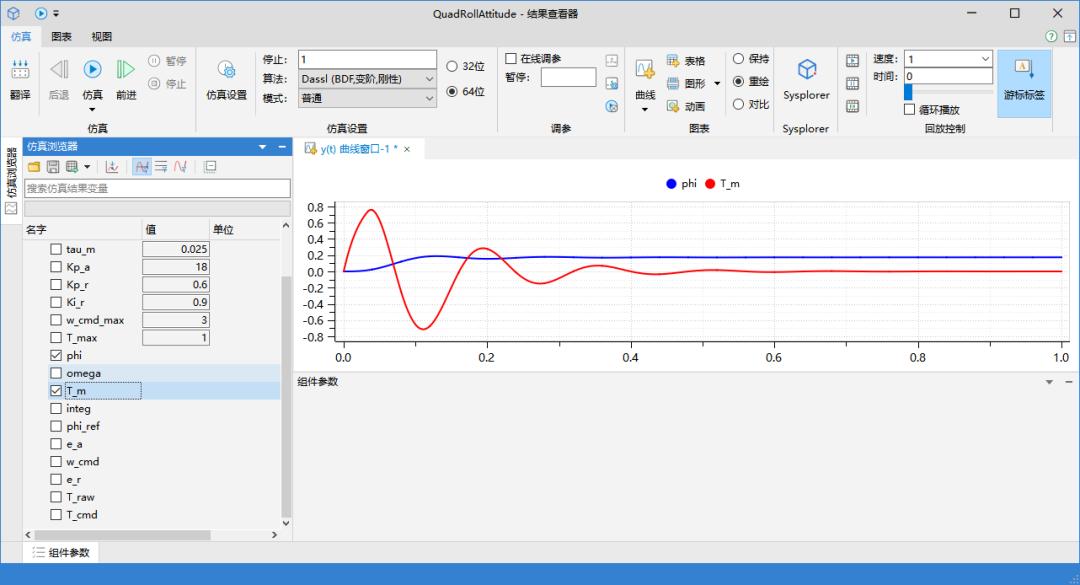Viewport: 1080px width, 585px height.
Task: Check the w_cmd variable checkbox
Action: (x=56, y=462)
